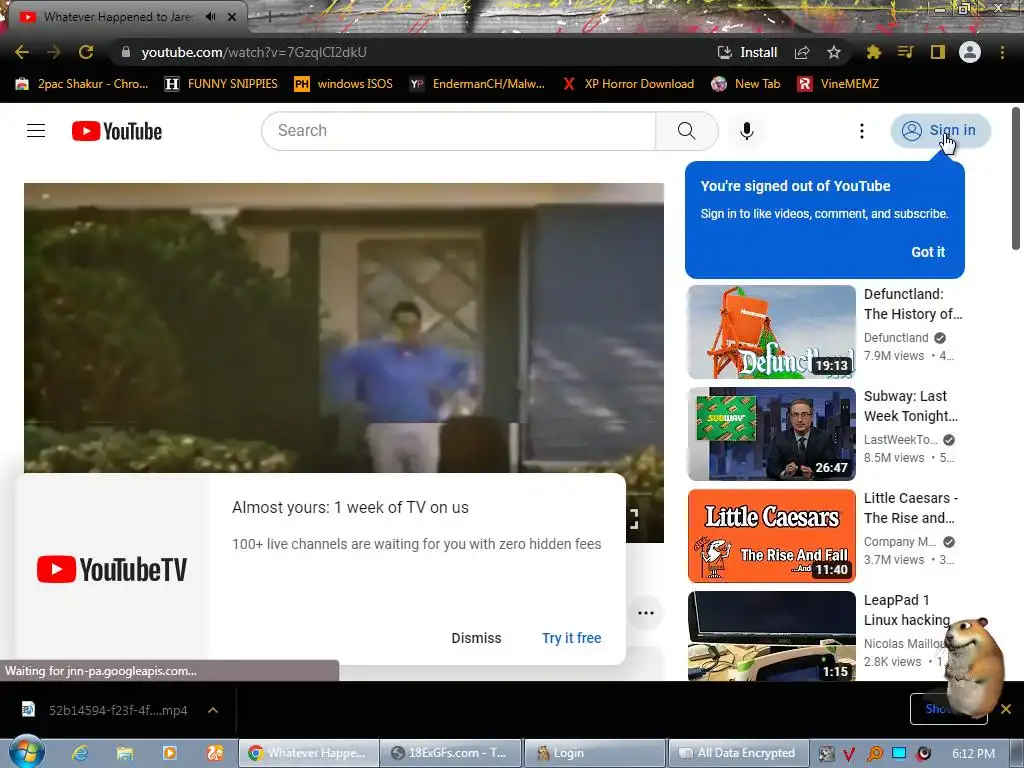Open the VineMEMZ bookmark
The image size is (1024, 768).
click(838, 84)
